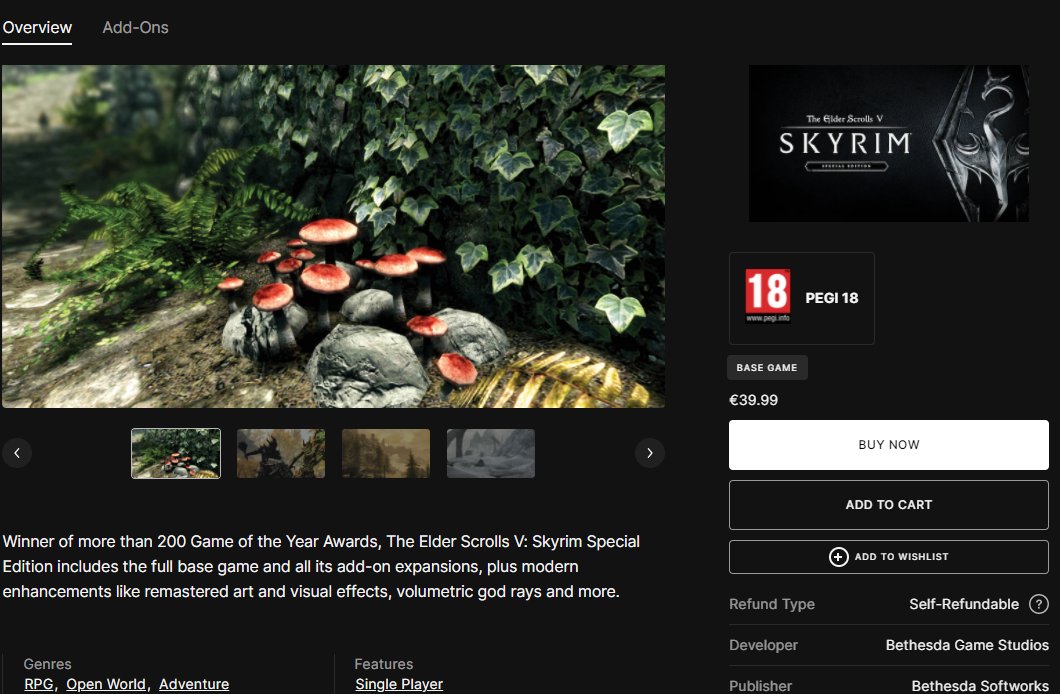Select the mushroom screenshot thumbnail
The width and height of the screenshot is (1060, 694).
coord(175,453)
